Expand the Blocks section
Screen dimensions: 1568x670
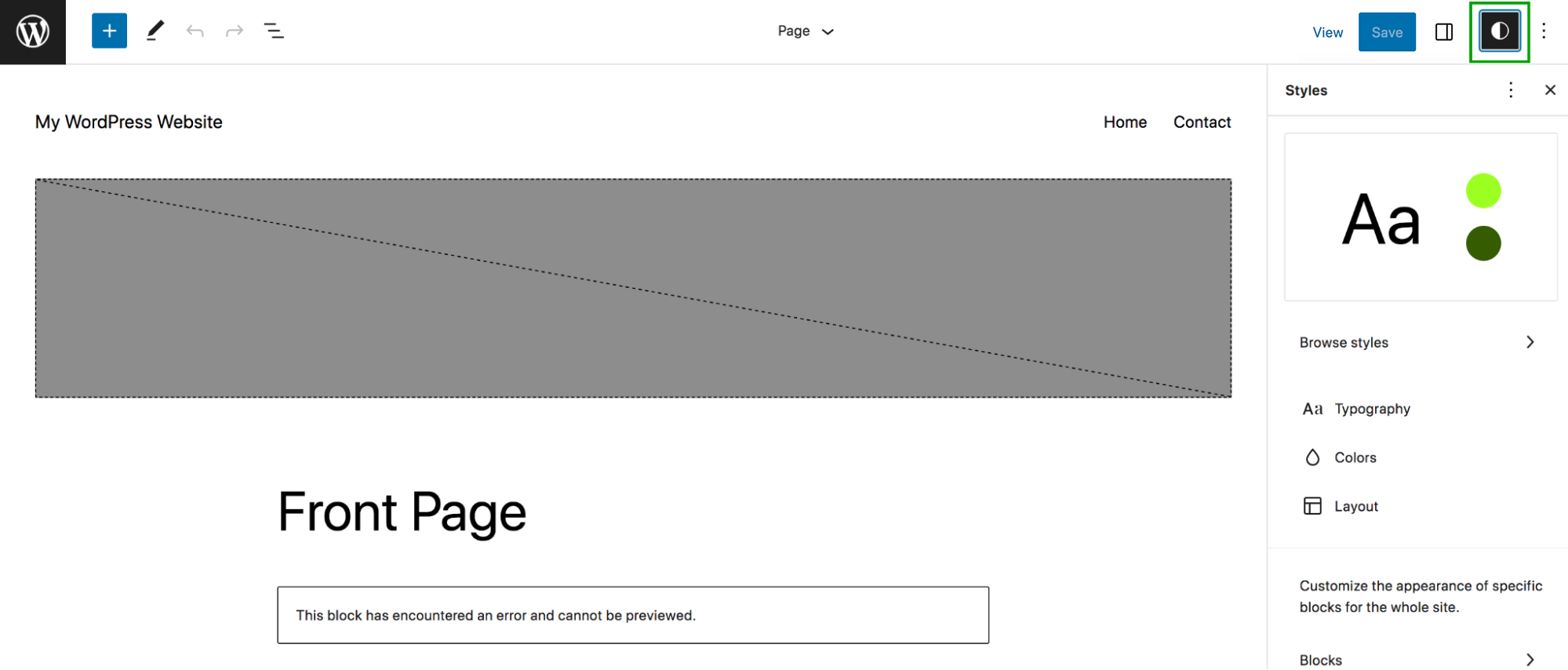coord(1417,660)
